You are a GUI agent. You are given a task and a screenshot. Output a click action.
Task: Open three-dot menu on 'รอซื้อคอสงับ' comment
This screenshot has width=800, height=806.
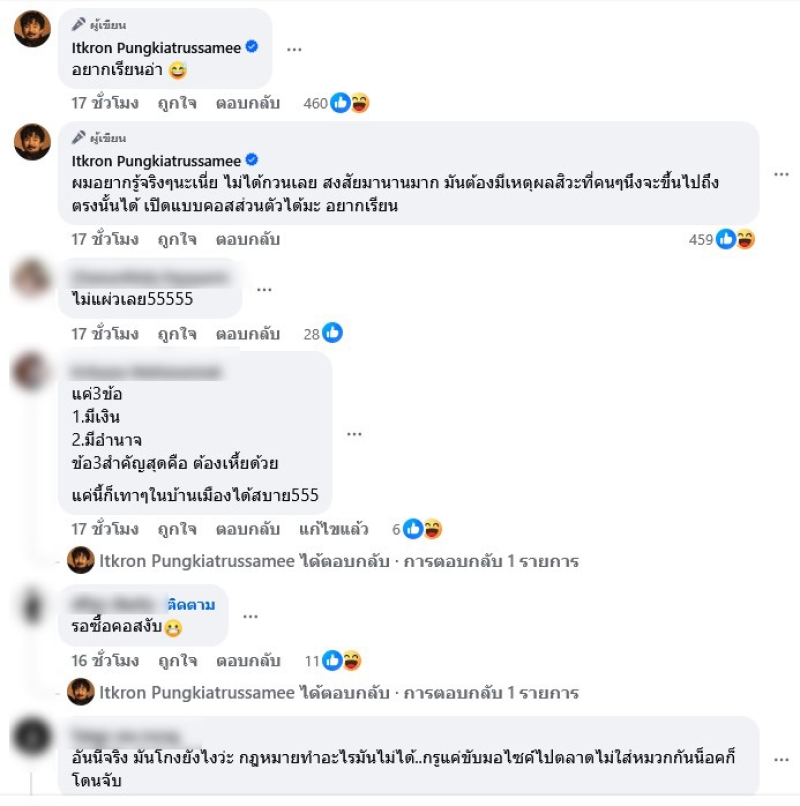[250, 616]
